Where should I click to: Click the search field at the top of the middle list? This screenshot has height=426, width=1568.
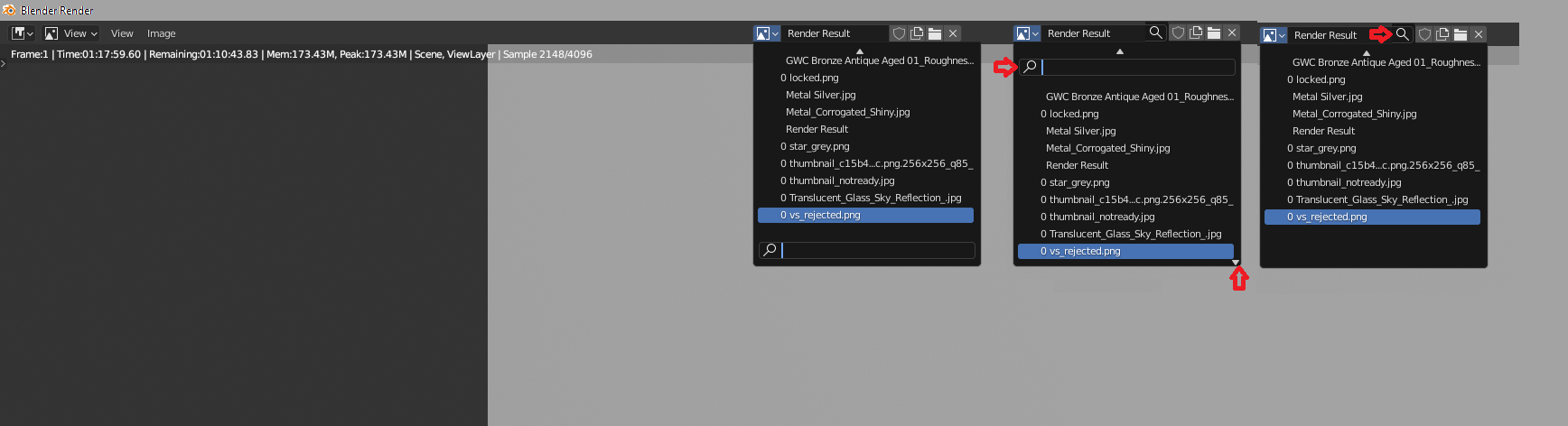(x=1127, y=67)
